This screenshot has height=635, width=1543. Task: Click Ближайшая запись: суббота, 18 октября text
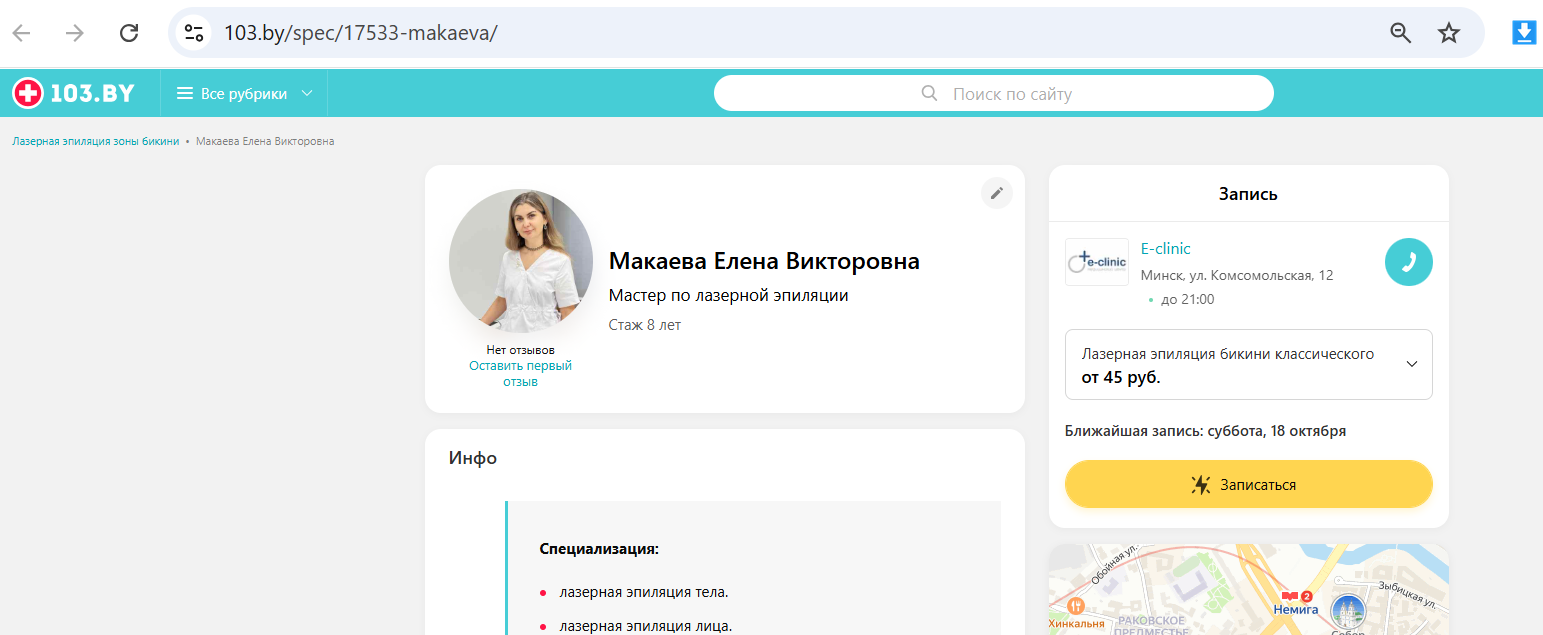(1206, 431)
